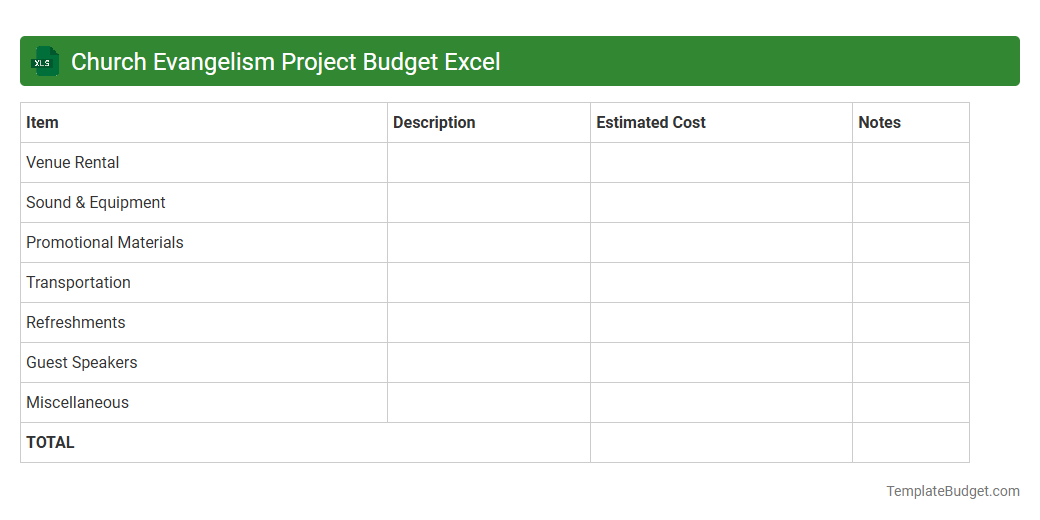
Task: Click the TOTAL row label
Action: (x=50, y=442)
